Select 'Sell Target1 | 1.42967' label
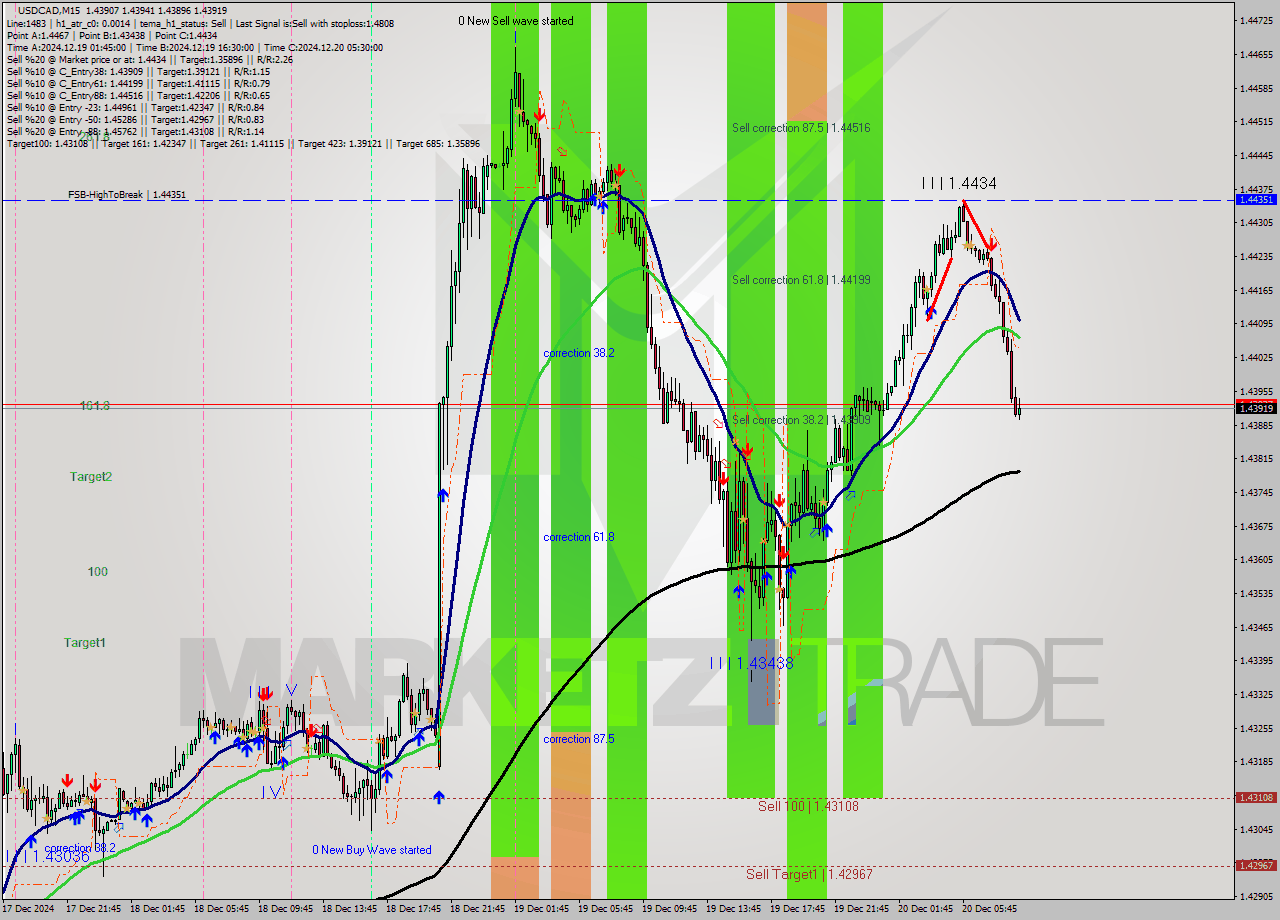The image size is (1280, 920). pos(809,874)
